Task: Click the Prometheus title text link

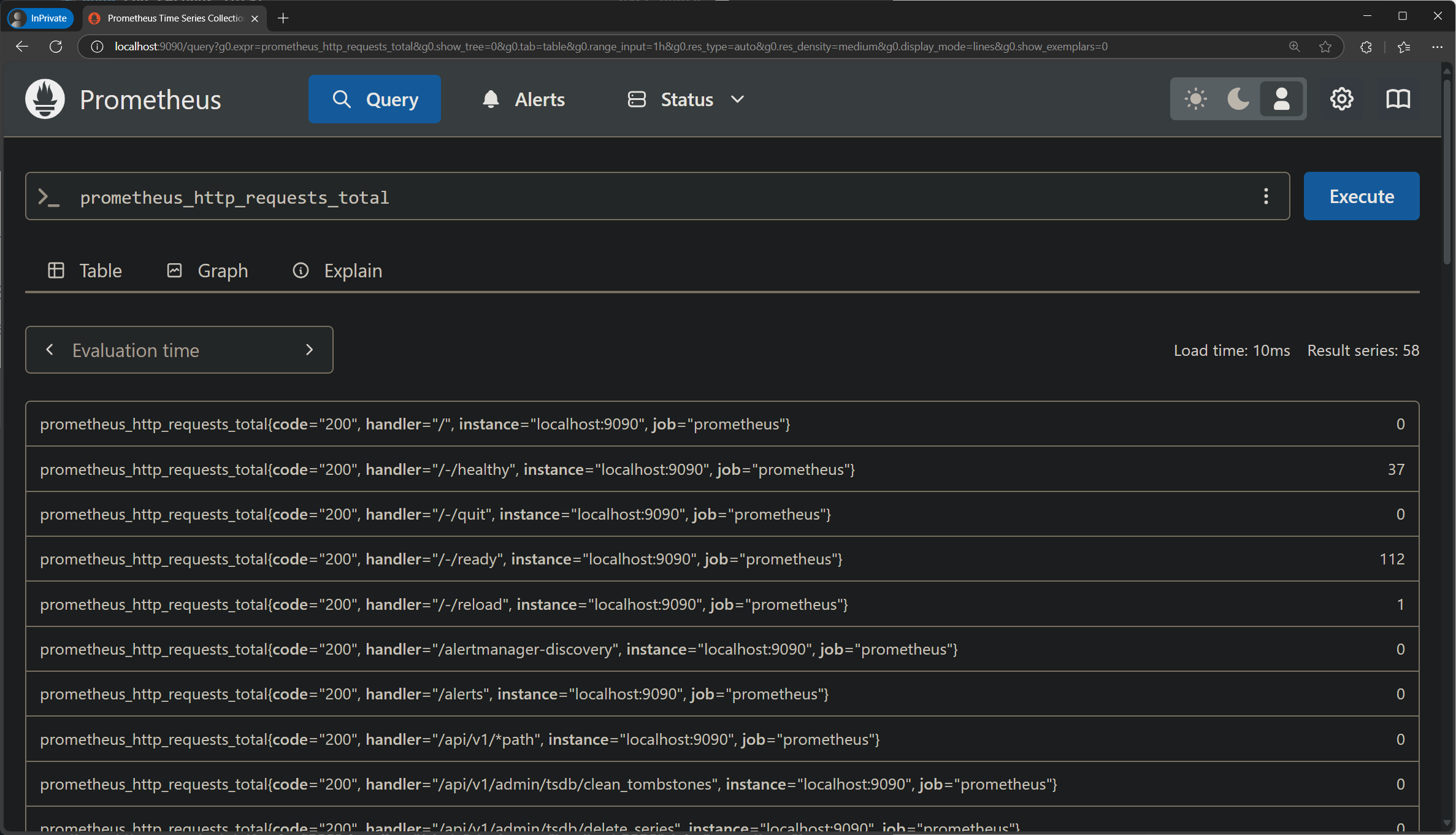Action: pyautogui.click(x=150, y=99)
